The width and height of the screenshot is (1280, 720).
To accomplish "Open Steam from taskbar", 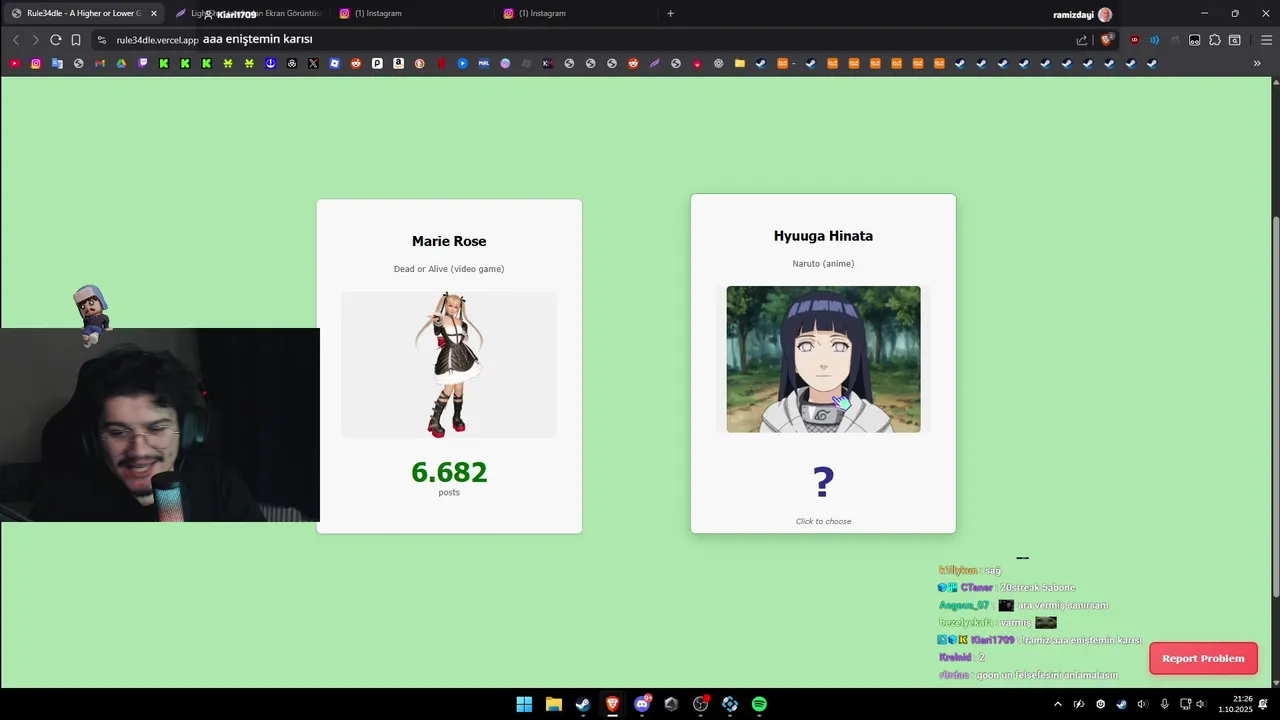I will 583,704.
